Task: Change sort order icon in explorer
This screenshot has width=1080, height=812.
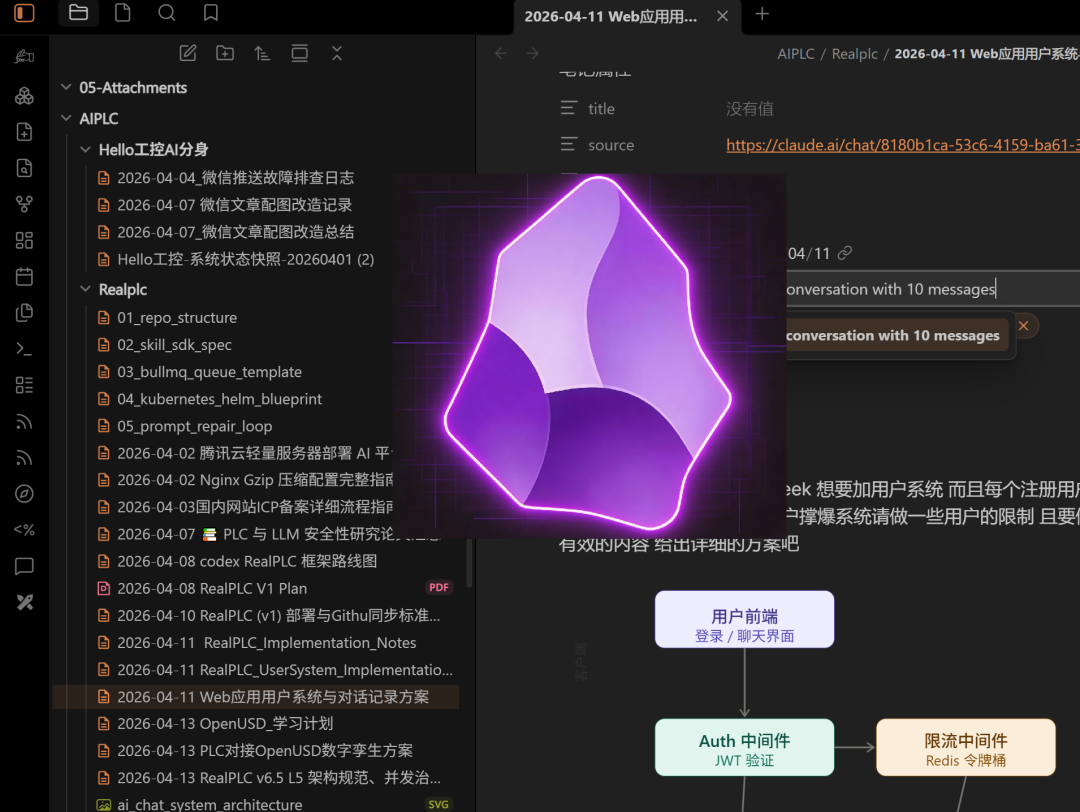Action: coord(262,53)
